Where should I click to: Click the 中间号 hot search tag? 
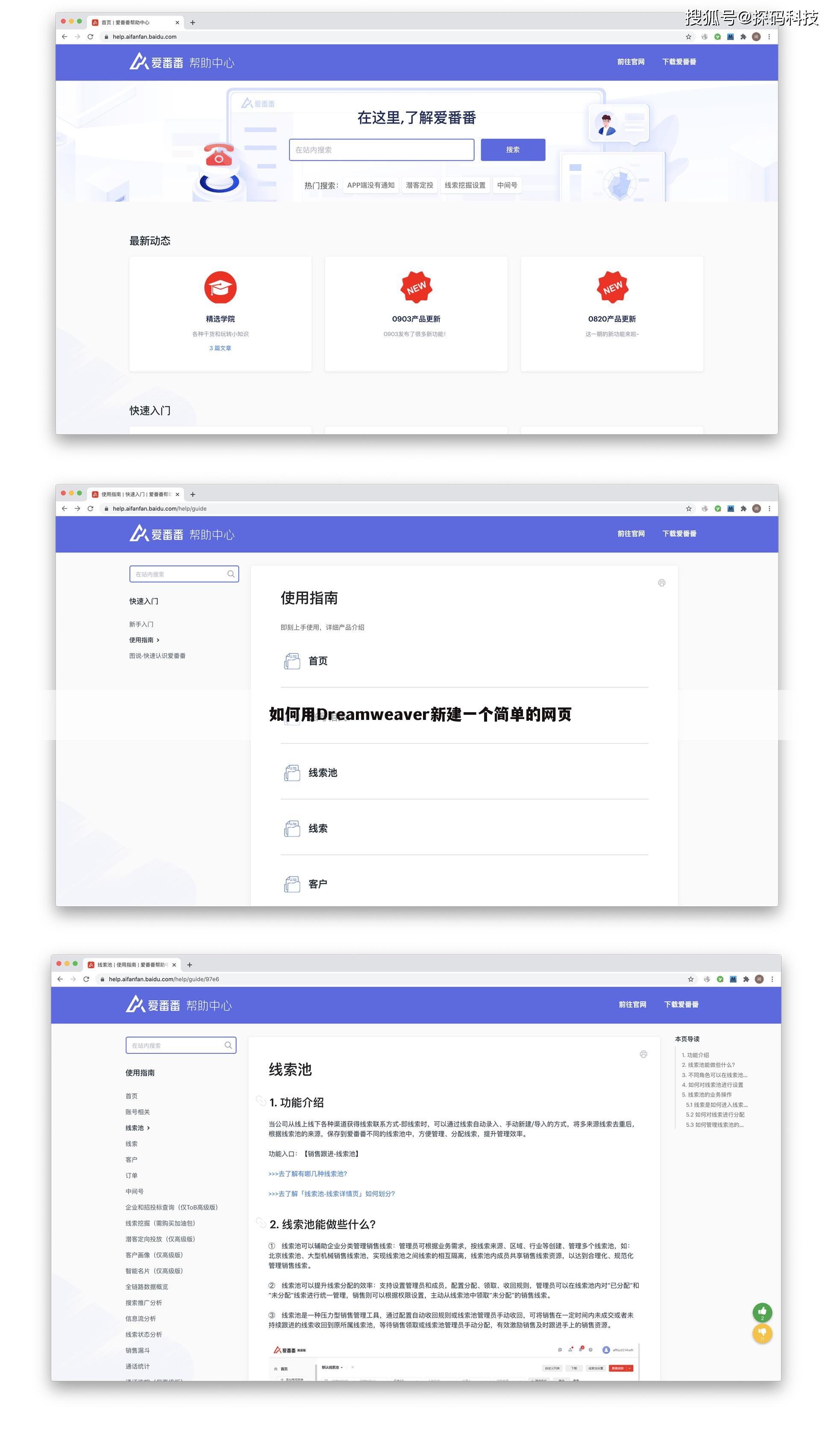[x=506, y=184]
